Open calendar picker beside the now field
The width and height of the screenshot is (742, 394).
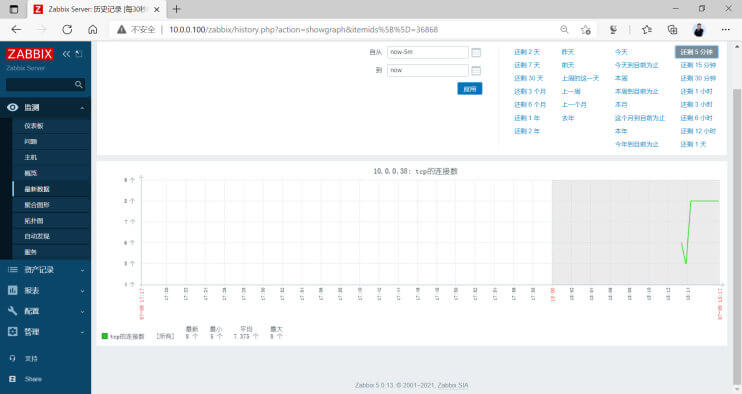click(476, 70)
